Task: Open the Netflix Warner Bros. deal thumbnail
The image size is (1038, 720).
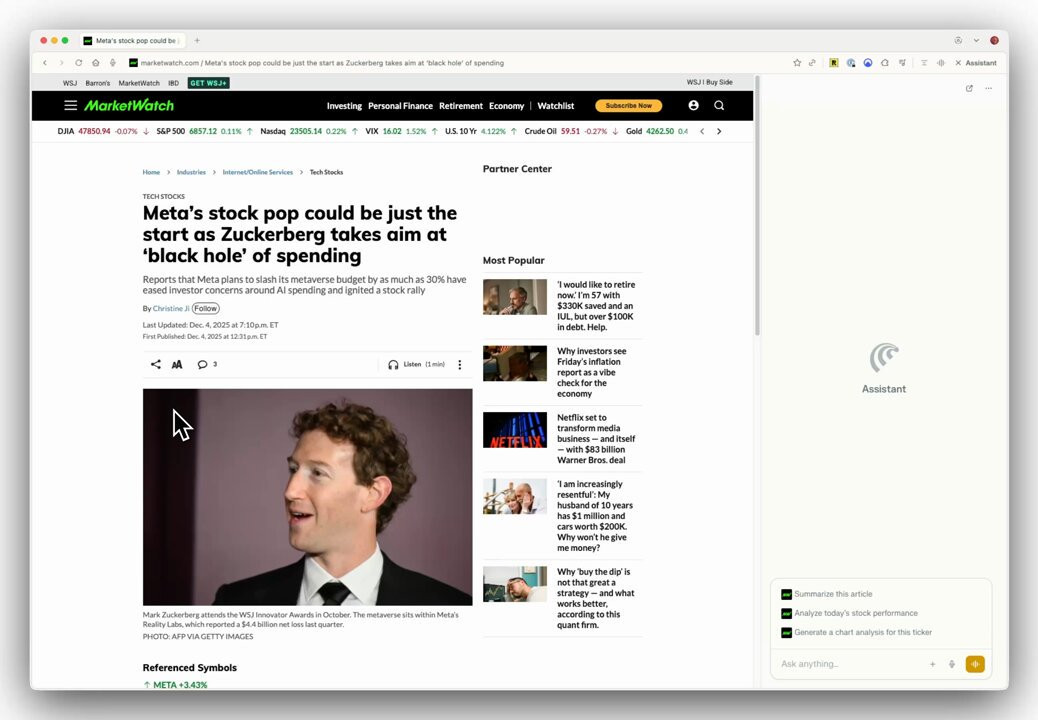Action: (x=514, y=429)
